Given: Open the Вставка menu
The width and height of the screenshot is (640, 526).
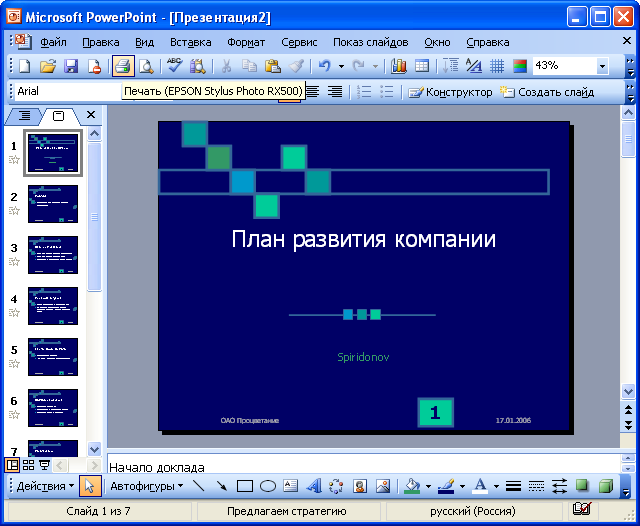Looking at the screenshot, I should 190,42.
